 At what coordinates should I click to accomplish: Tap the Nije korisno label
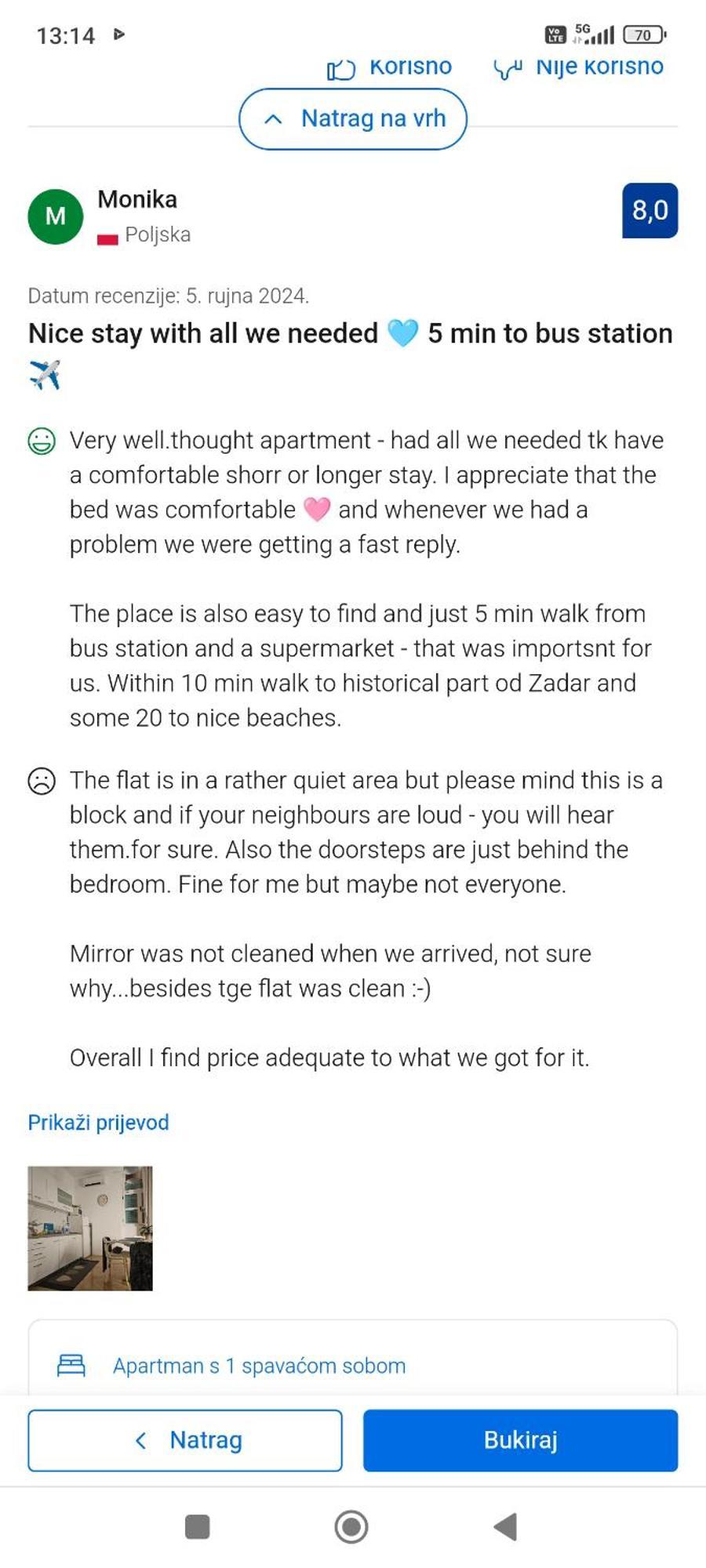coord(599,67)
